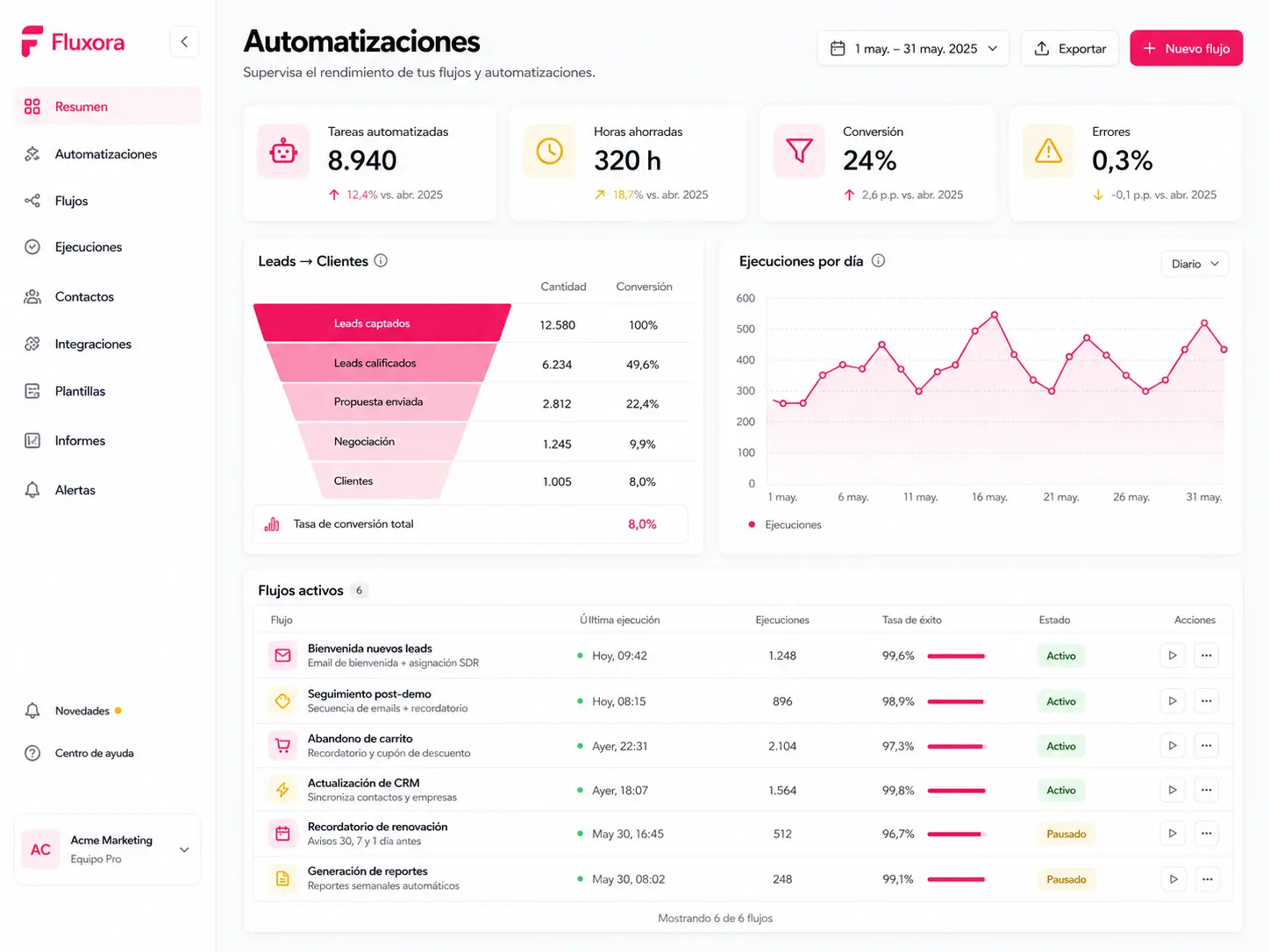Screen dimensions: 1270x952
Task: Open the info icon next to Ejecuciones por día
Action: point(878,260)
